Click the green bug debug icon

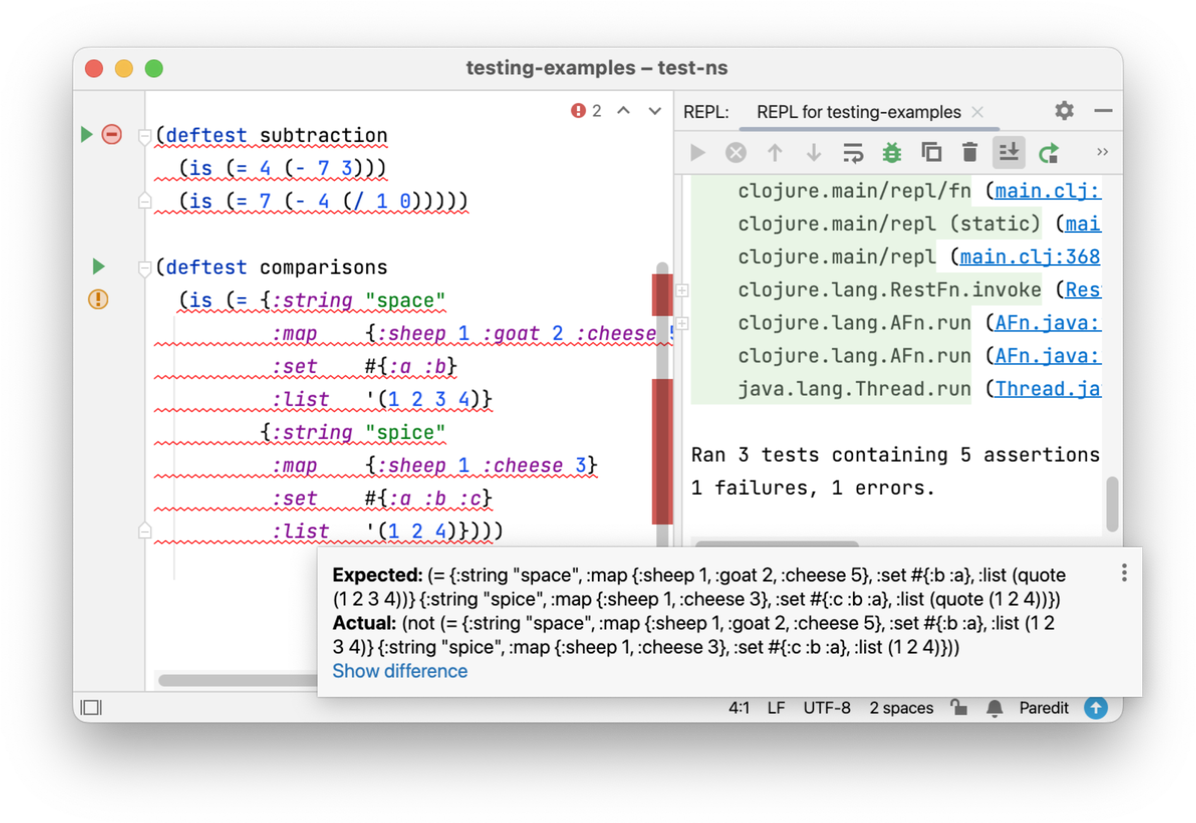coord(892,153)
